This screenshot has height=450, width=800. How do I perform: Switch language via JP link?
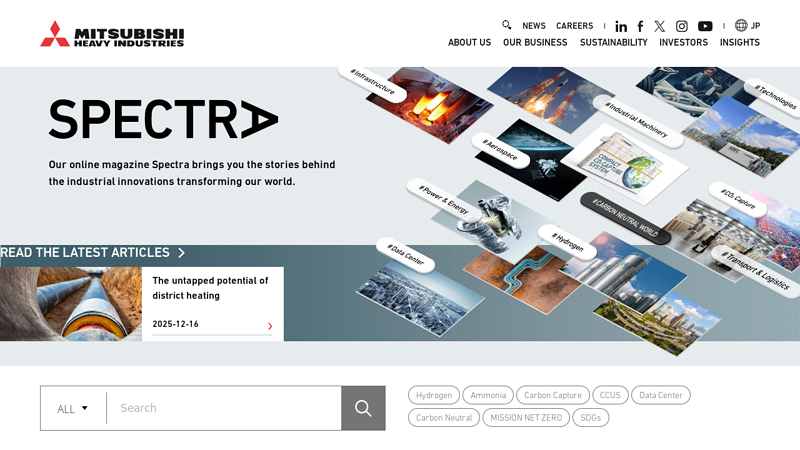(756, 26)
